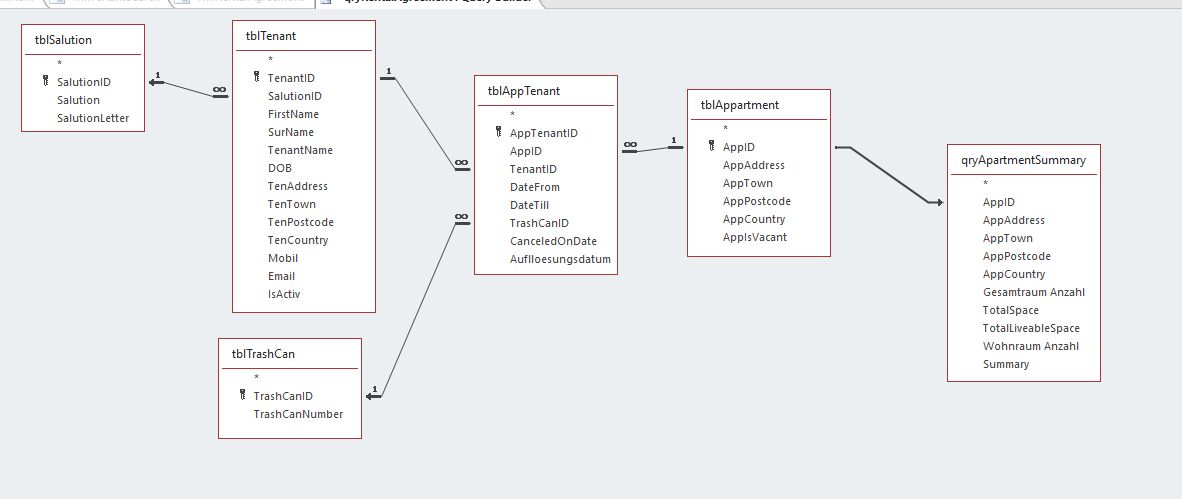Choose the Email field
The height and width of the screenshot is (499, 1182).
click(281, 276)
